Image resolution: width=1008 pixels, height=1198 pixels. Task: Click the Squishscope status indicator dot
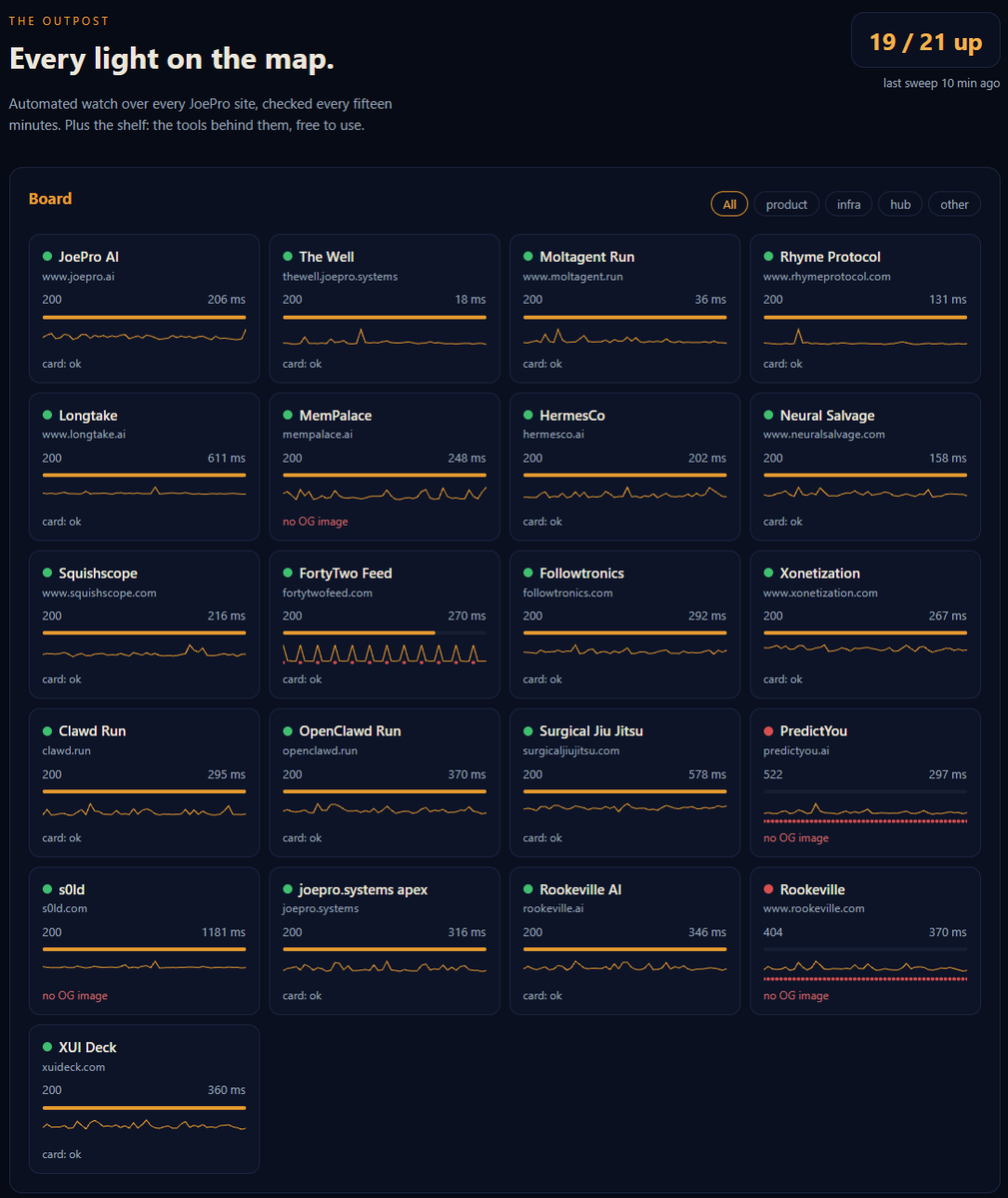click(x=47, y=574)
